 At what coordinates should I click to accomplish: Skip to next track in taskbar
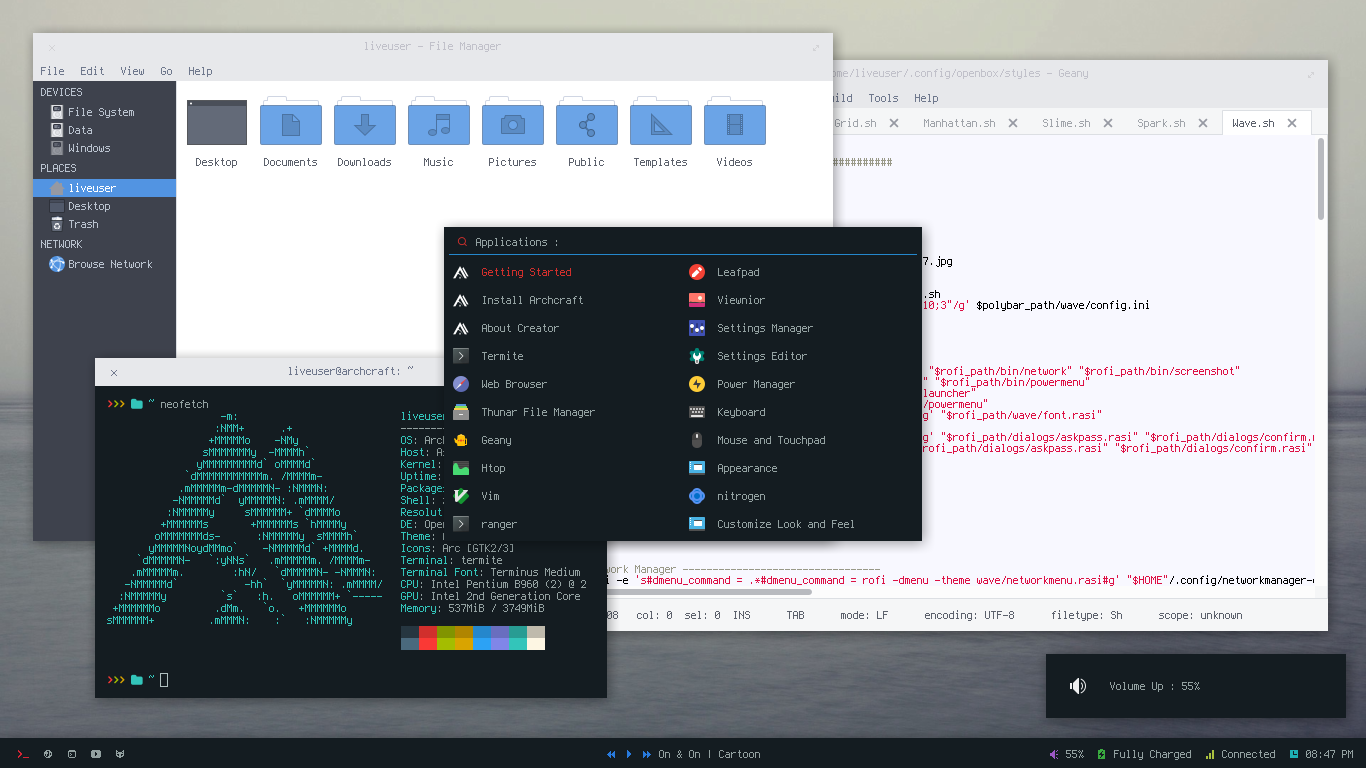point(646,754)
